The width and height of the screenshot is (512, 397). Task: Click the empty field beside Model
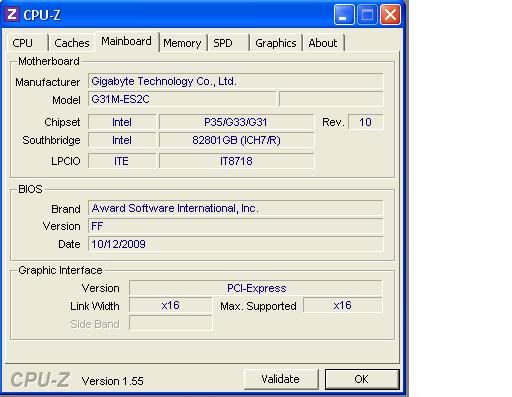coord(331,99)
